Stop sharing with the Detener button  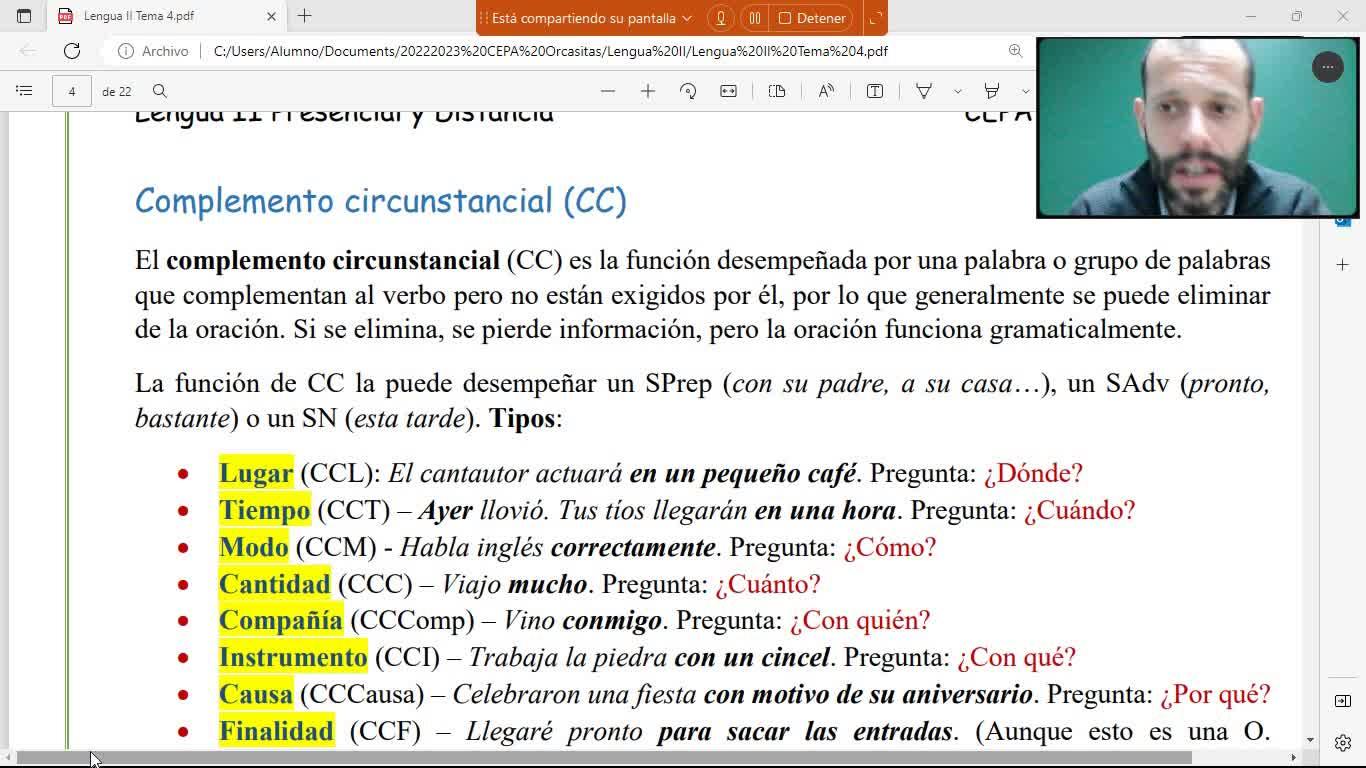click(x=813, y=18)
